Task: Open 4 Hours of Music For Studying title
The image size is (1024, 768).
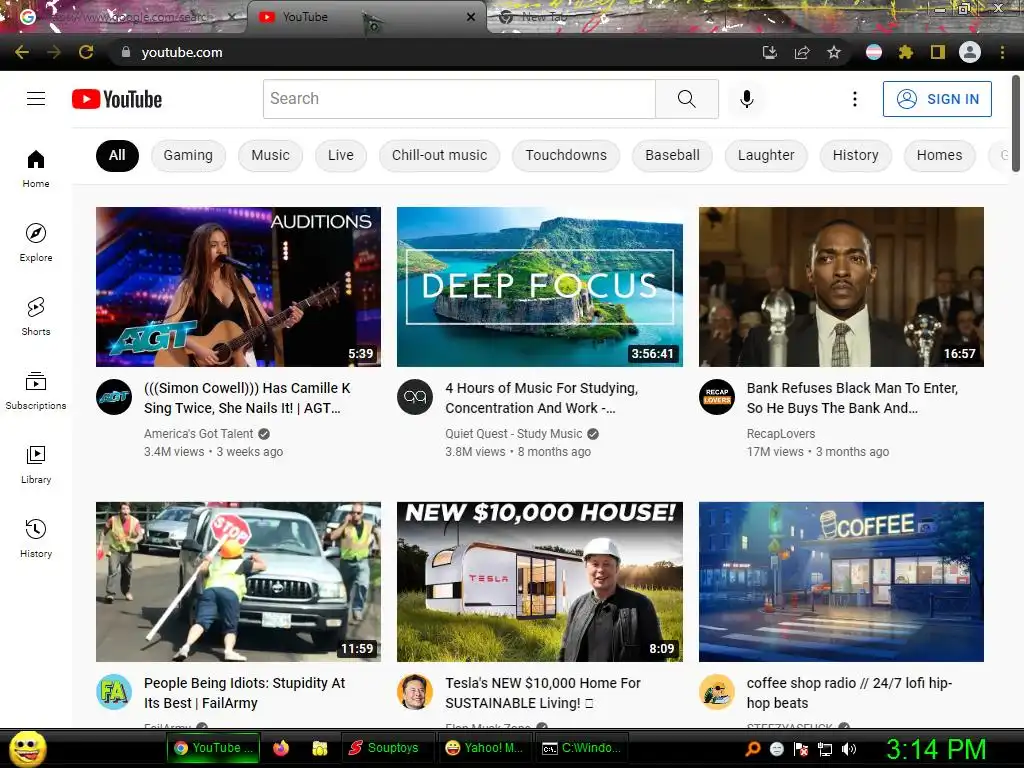Action: [x=542, y=398]
